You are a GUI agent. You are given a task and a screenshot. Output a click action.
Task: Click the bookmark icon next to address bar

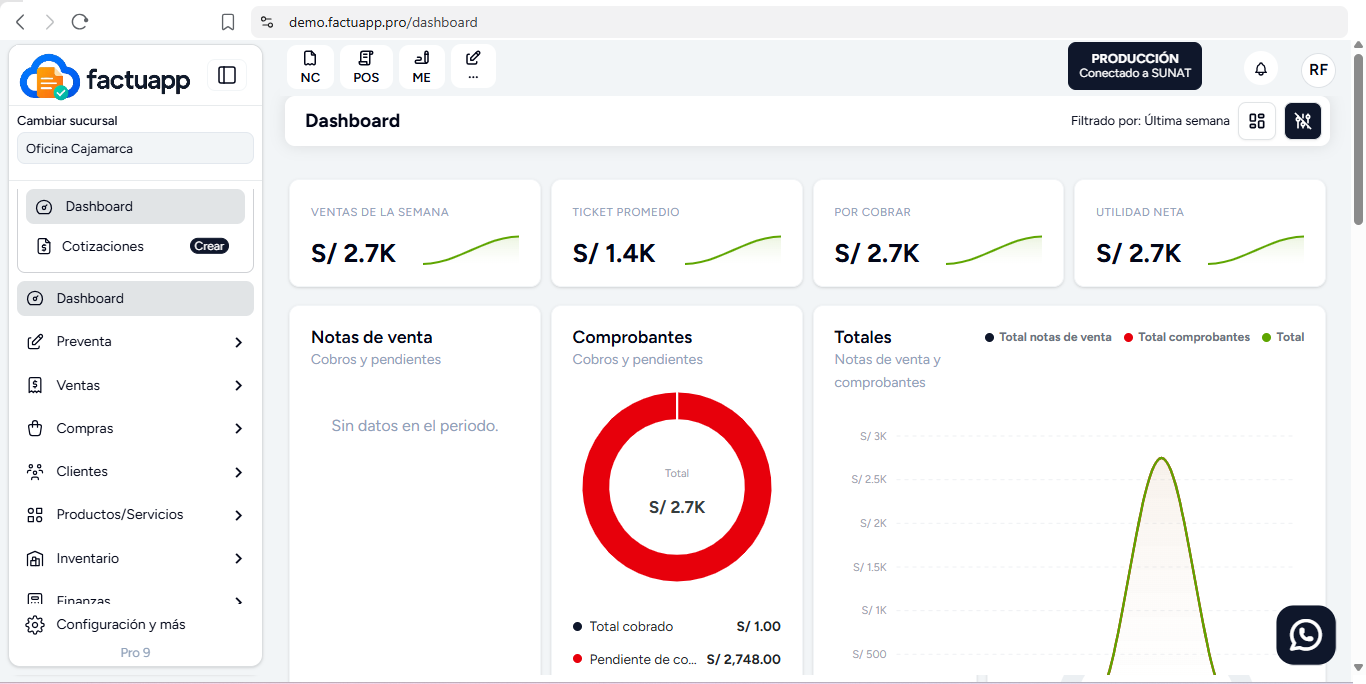[x=228, y=22]
